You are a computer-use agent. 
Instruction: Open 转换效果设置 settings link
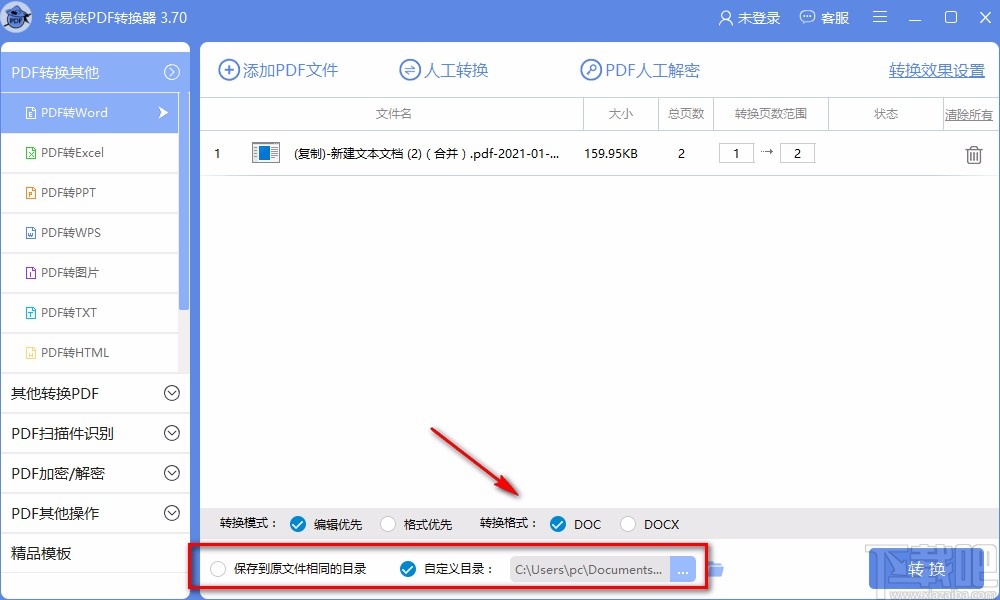coord(935,71)
